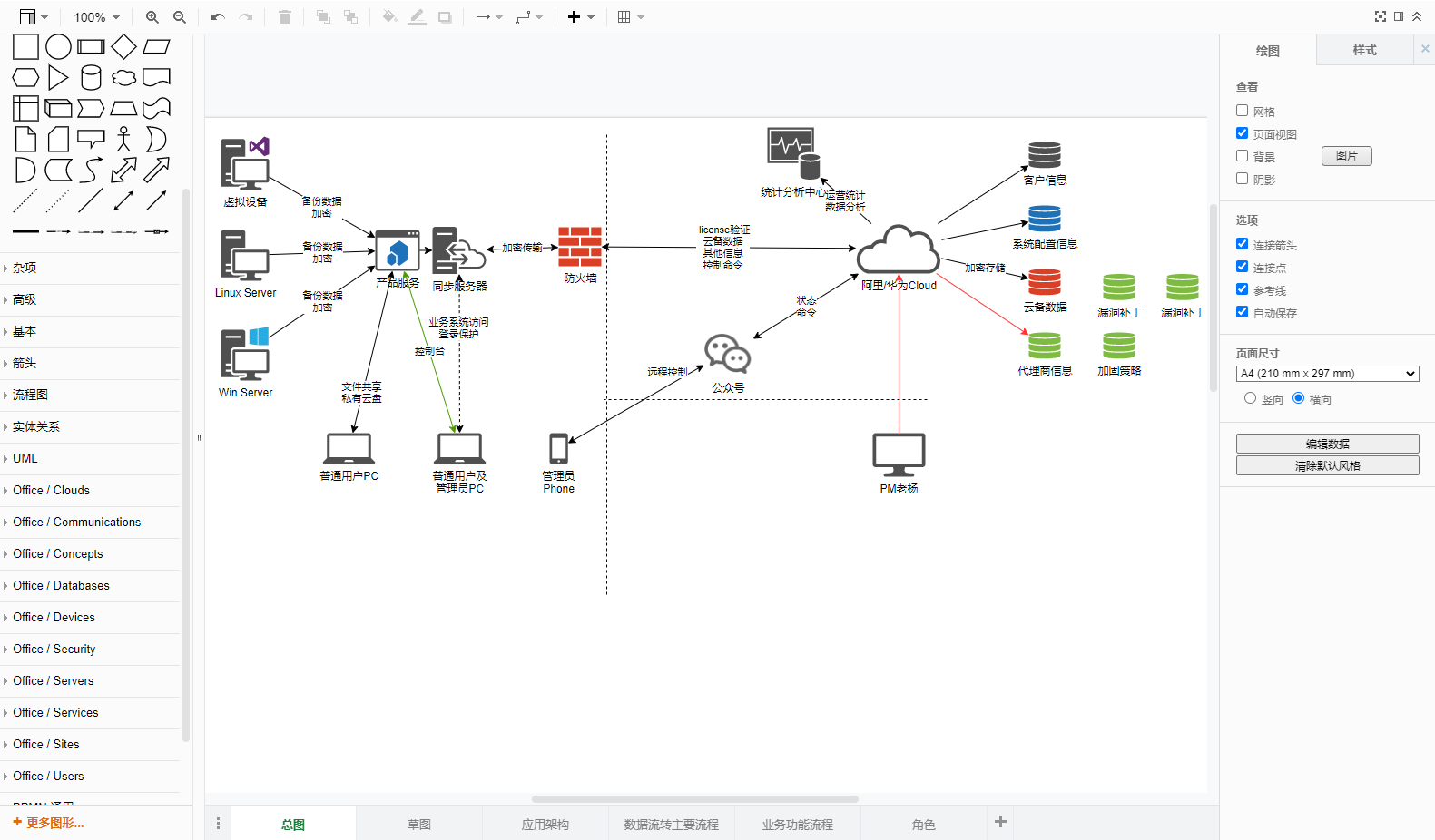Click the 编辑数据 button
The height and width of the screenshot is (840, 1435).
pyautogui.click(x=1327, y=444)
